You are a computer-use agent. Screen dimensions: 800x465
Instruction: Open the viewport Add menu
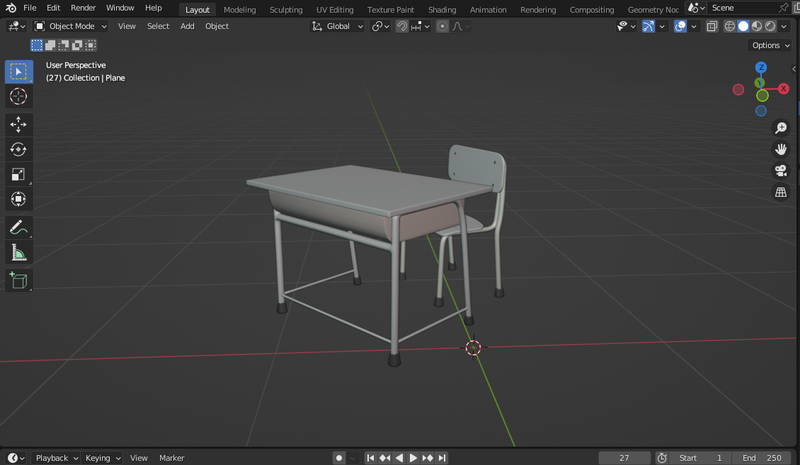click(x=187, y=26)
